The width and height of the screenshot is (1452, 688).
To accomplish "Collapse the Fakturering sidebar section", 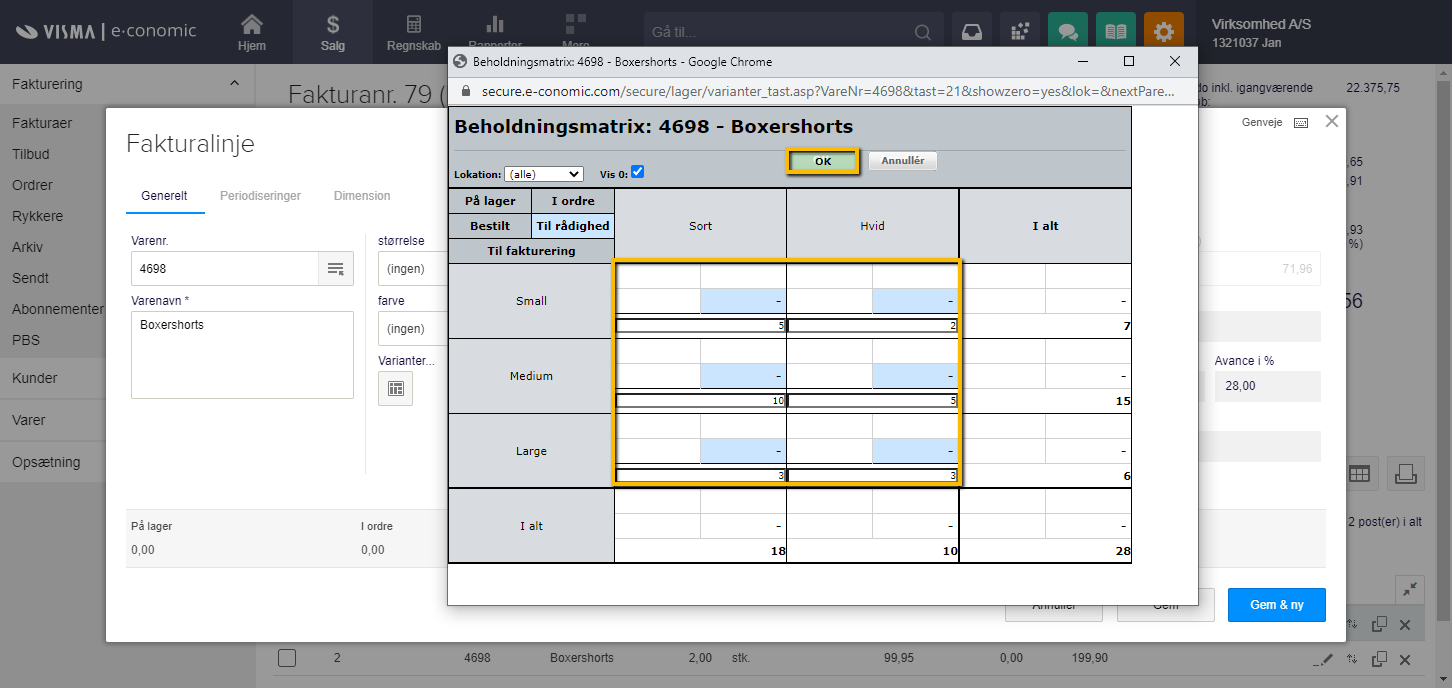I will (235, 84).
